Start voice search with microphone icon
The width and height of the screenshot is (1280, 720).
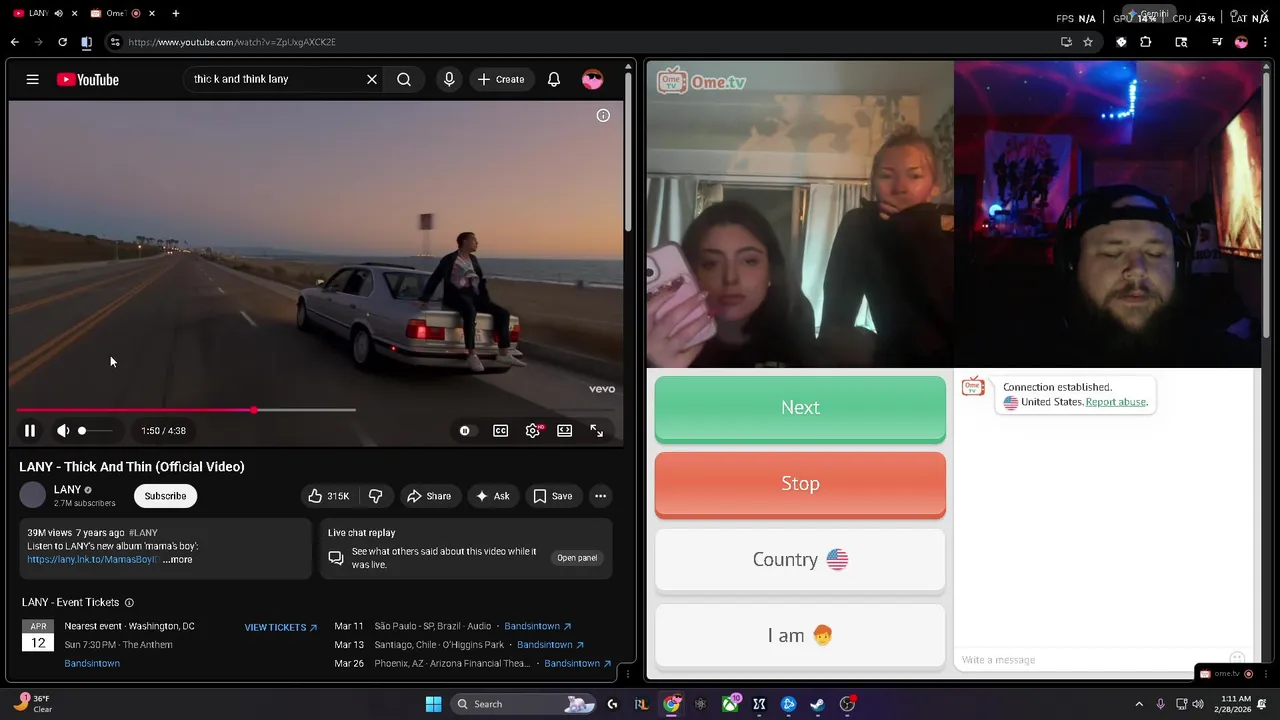click(x=449, y=79)
